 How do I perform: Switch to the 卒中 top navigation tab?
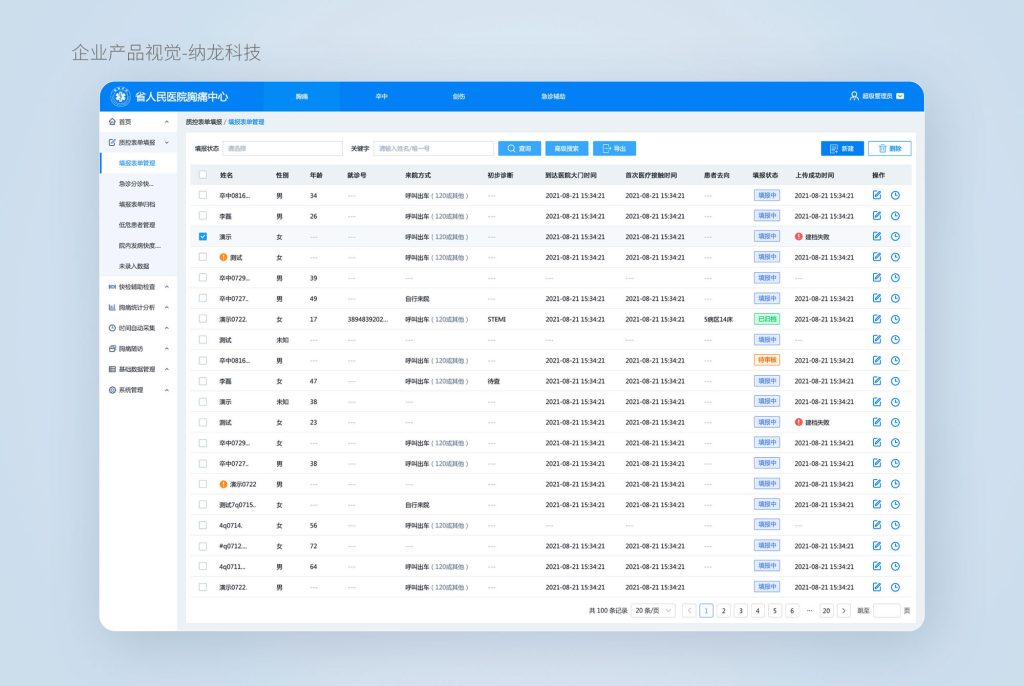pos(381,97)
